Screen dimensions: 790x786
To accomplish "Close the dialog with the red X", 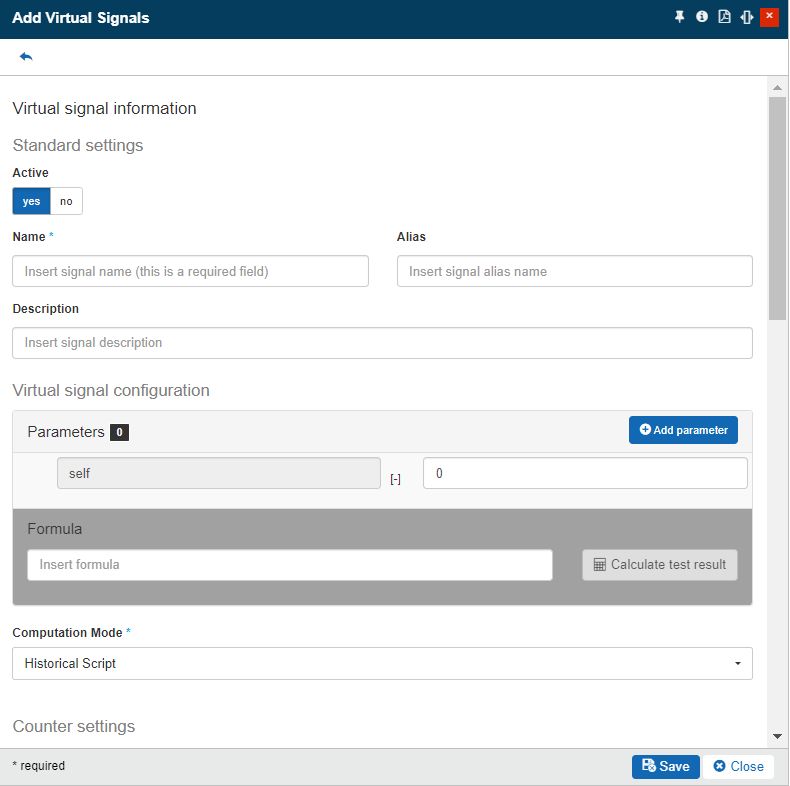I will [x=769, y=17].
